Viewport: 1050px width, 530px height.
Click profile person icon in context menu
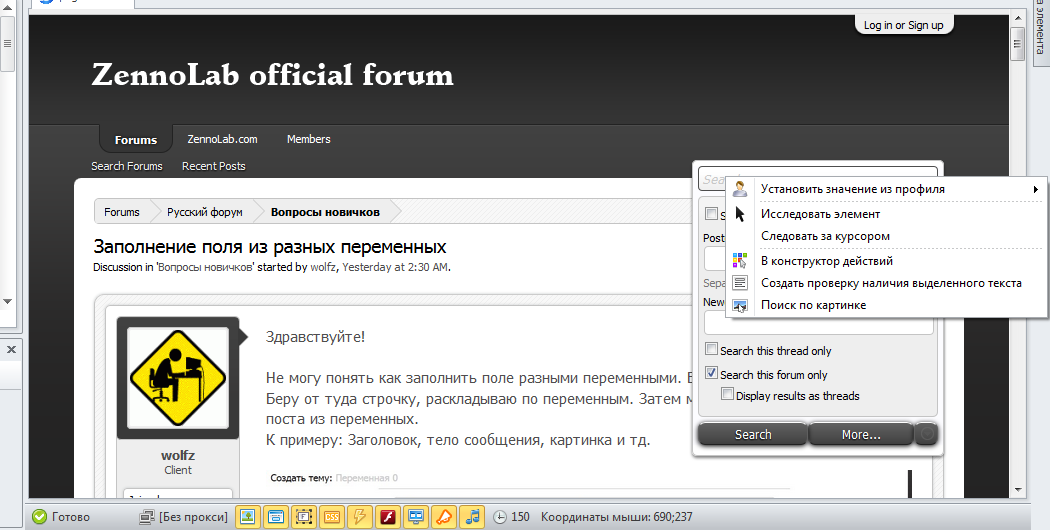(x=740, y=189)
